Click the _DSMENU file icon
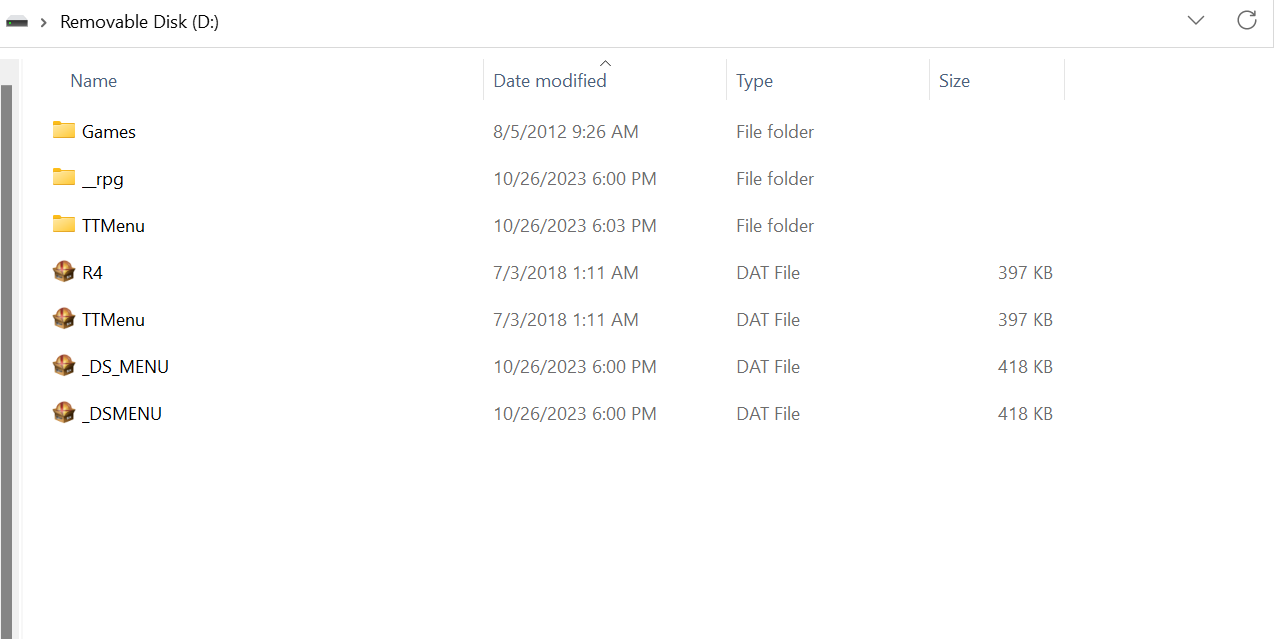The height and width of the screenshot is (639, 1283). tap(64, 413)
